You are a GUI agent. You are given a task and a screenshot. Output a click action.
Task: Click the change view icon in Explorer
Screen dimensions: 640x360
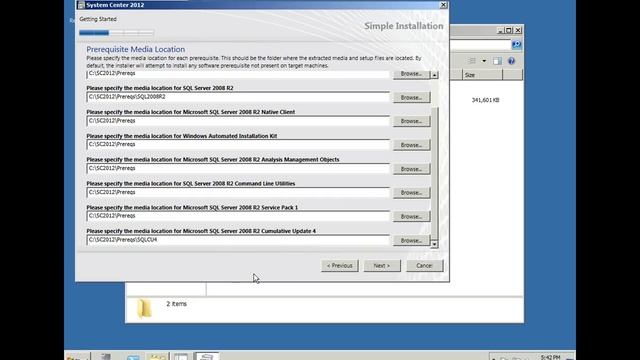point(472,61)
